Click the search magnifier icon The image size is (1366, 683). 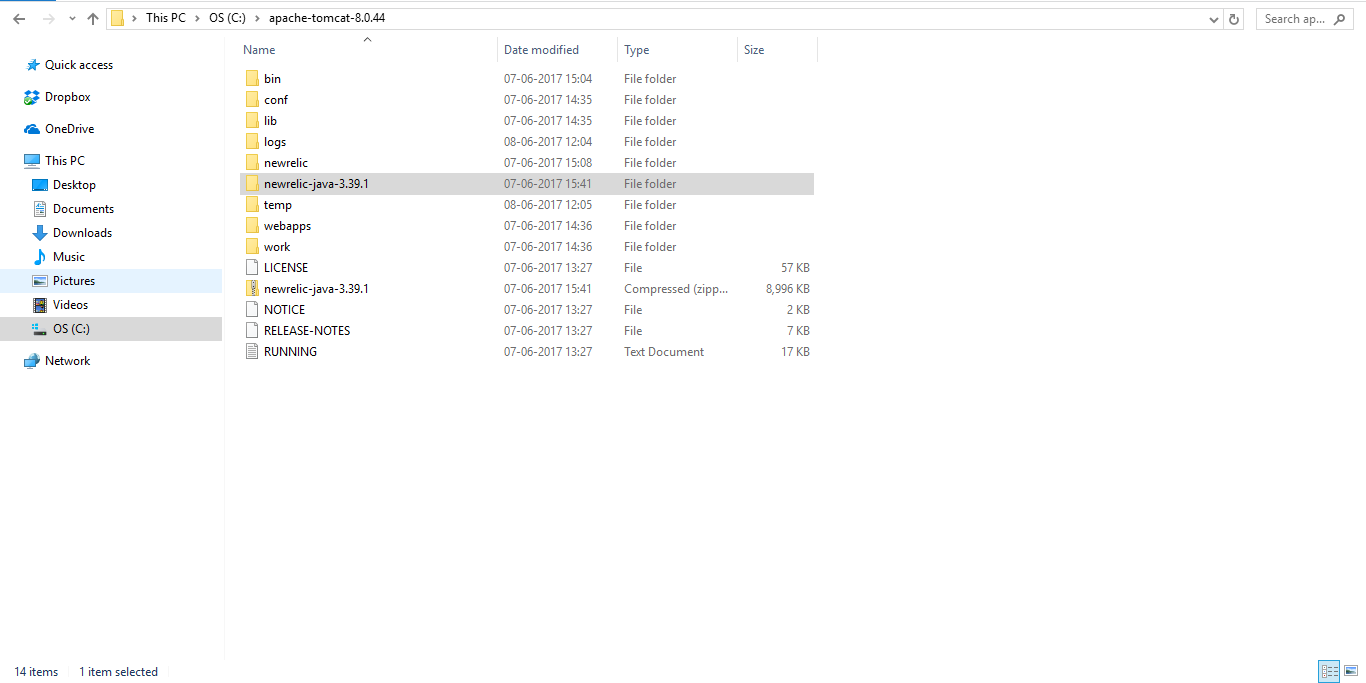[x=1342, y=19]
